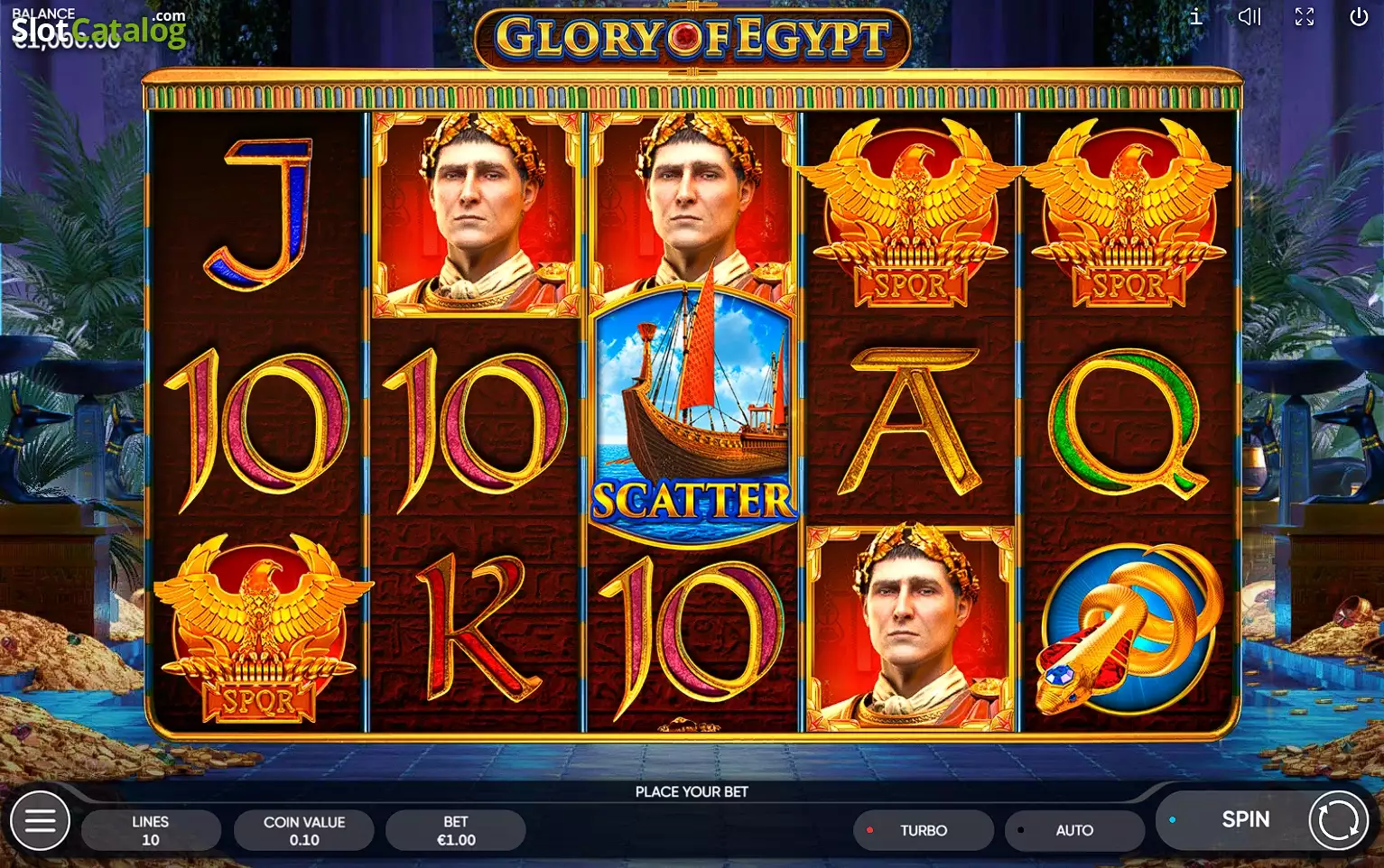Click the red K symbol
This screenshot has height=868, width=1384.
pyautogui.click(x=474, y=627)
